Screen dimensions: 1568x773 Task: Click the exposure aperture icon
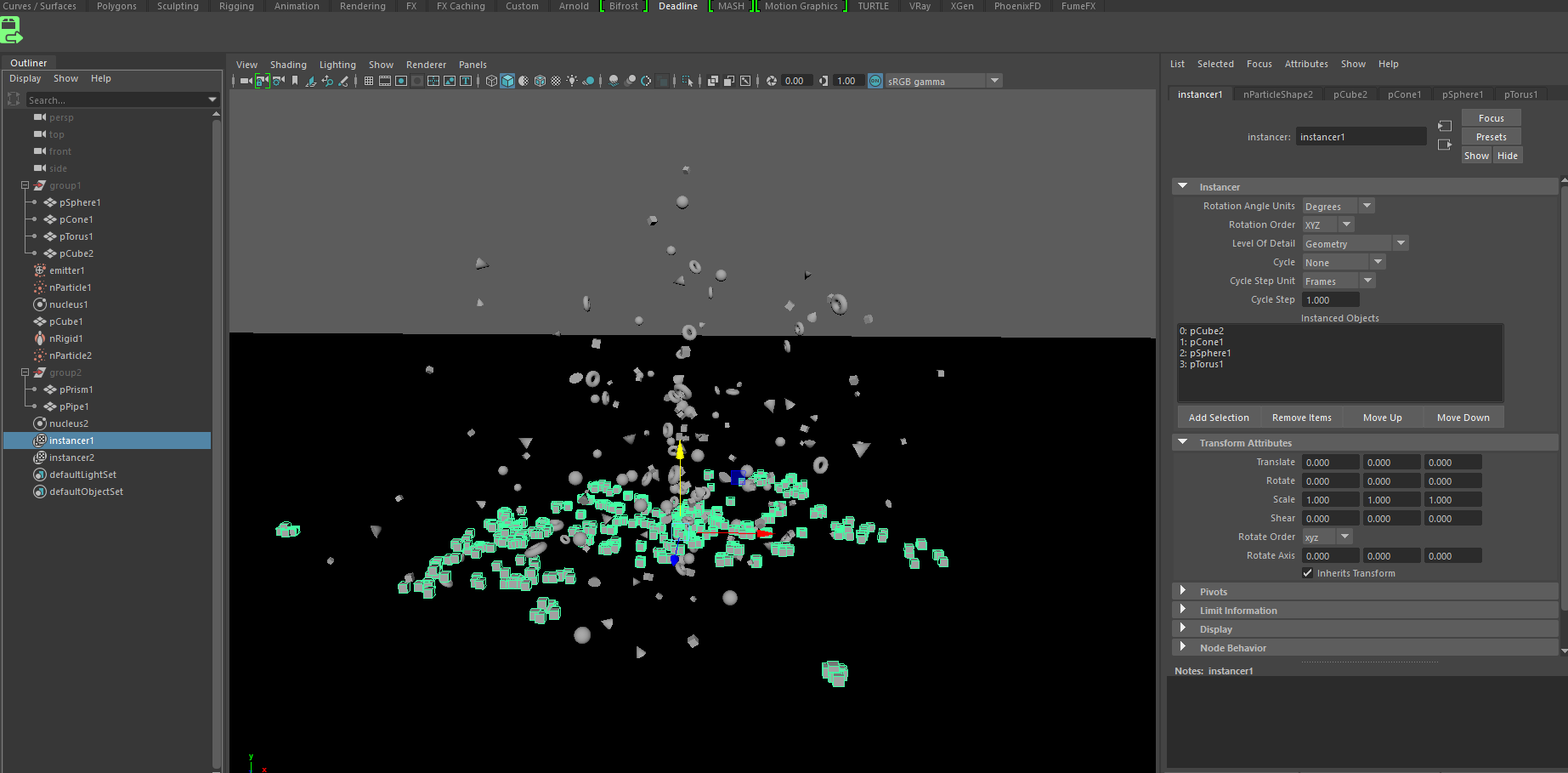pos(772,81)
